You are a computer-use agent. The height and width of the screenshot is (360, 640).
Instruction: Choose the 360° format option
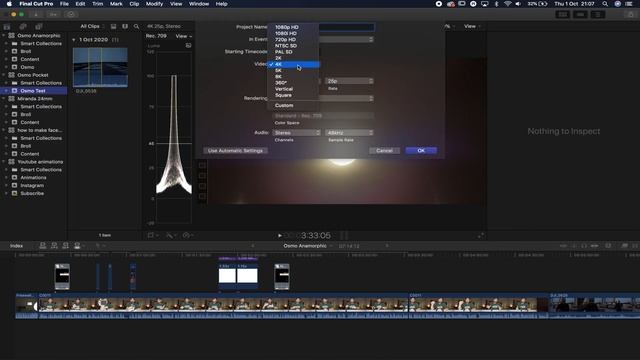coord(293,83)
